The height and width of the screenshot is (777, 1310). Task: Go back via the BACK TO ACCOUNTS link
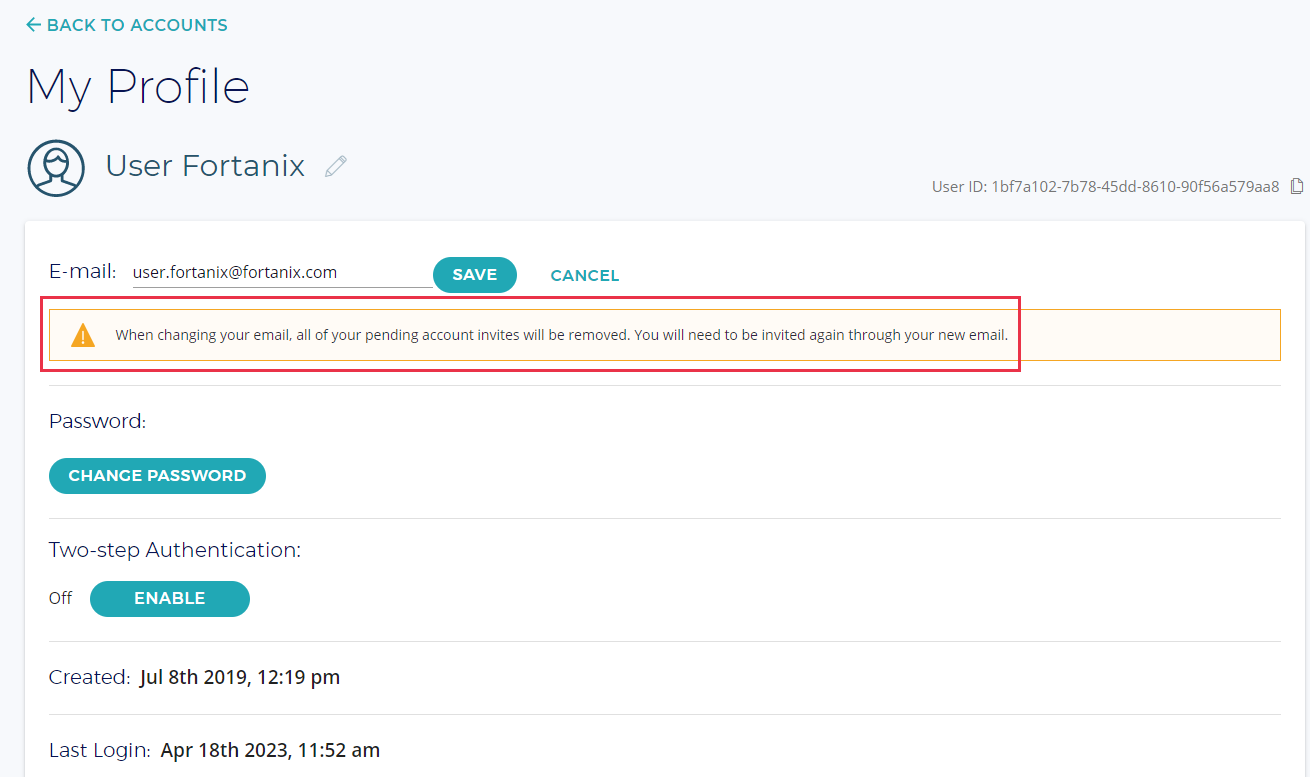pyautogui.click(x=137, y=25)
